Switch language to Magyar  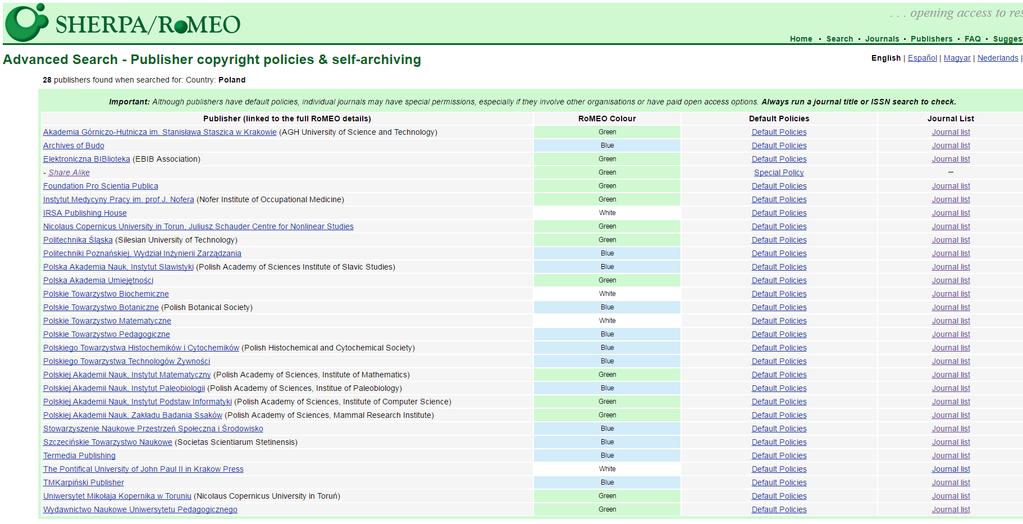[x=956, y=58]
